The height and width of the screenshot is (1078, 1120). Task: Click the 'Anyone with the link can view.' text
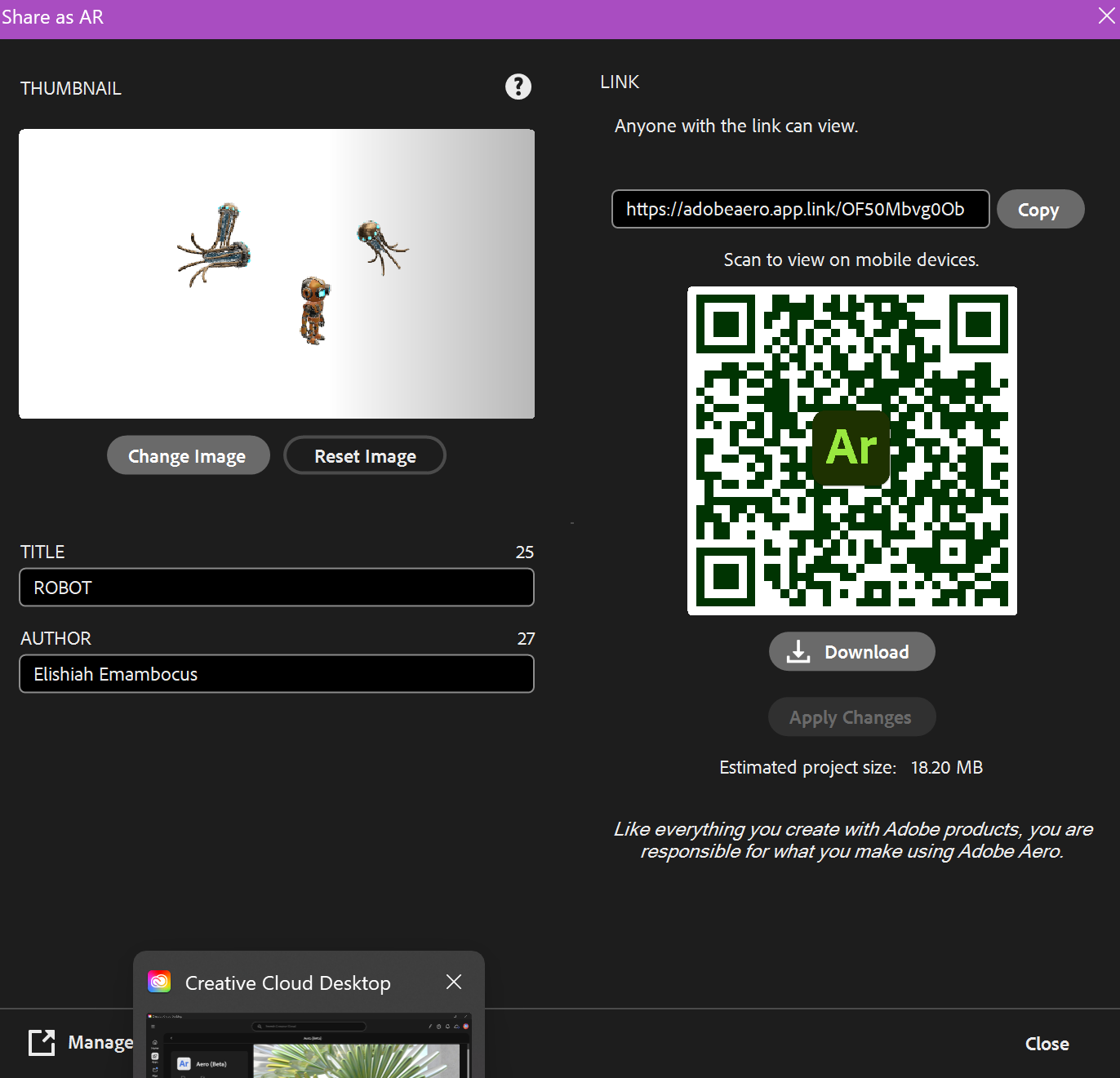click(736, 126)
